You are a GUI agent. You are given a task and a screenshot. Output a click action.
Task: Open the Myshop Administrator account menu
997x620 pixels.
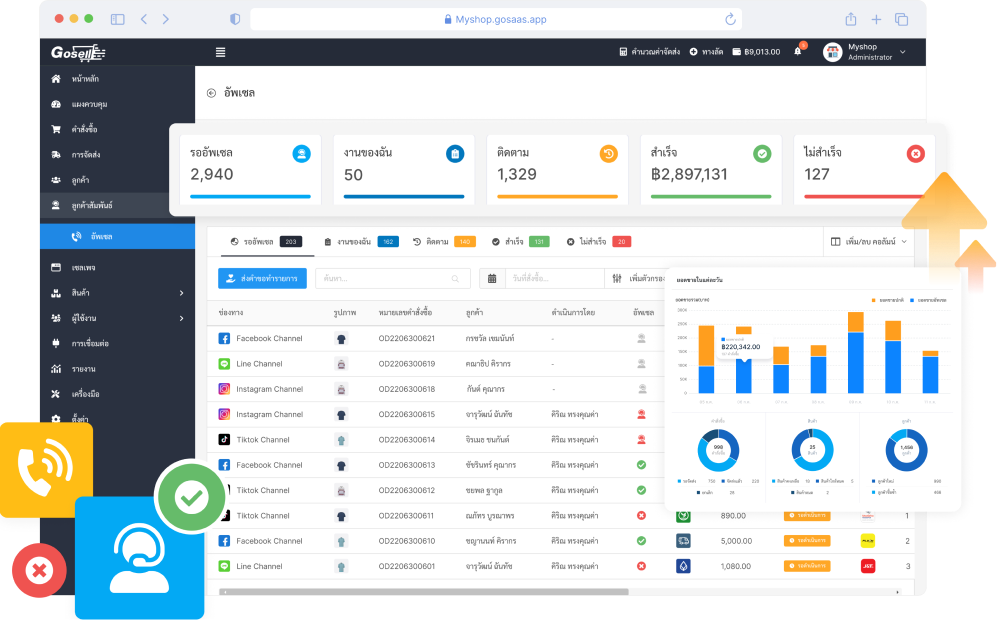tap(865, 52)
